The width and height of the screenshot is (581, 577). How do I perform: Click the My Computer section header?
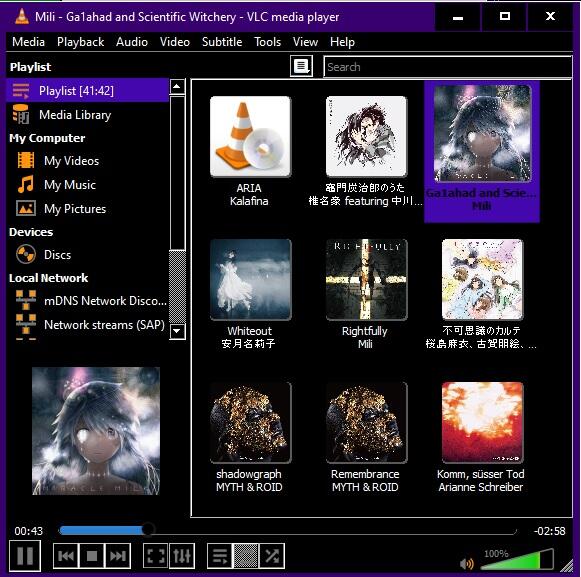click(47, 138)
